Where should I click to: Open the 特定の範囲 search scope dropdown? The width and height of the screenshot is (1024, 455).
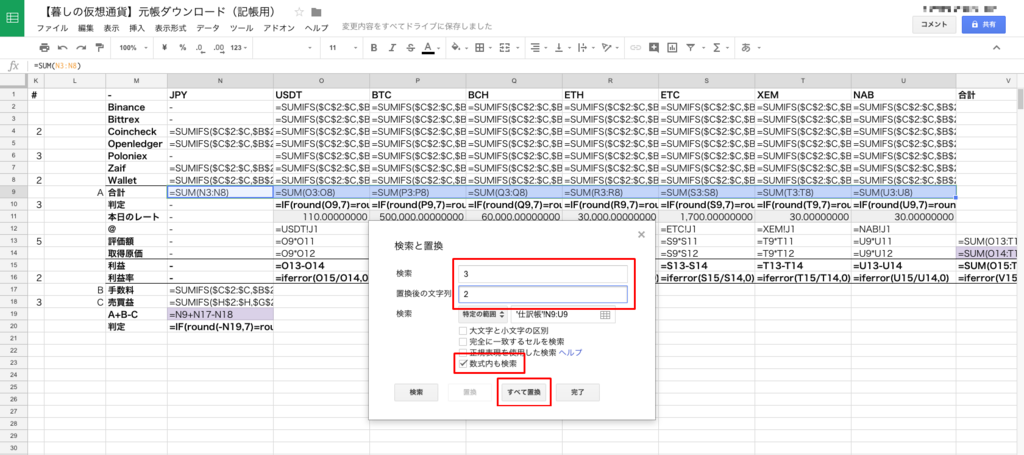click(x=483, y=315)
